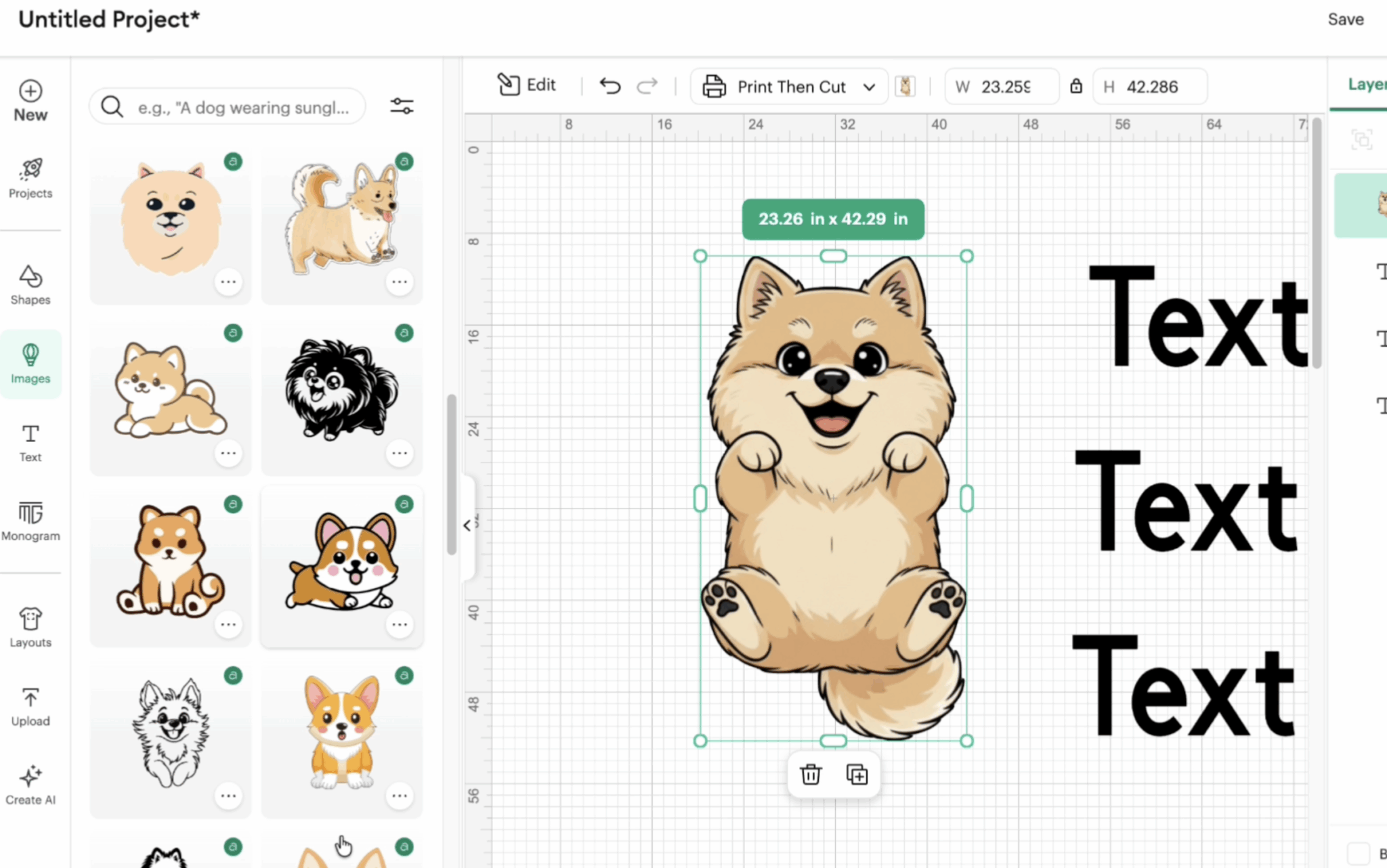Open the Create AI tool
The height and width of the screenshot is (868, 1387).
pyautogui.click(x=30, y=785)
